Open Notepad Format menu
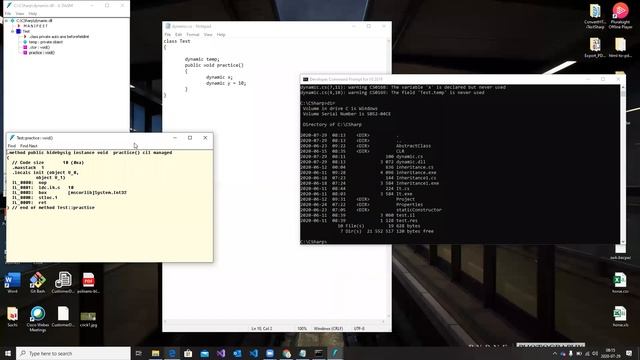640x360 pixels. [x=193, y=35]
